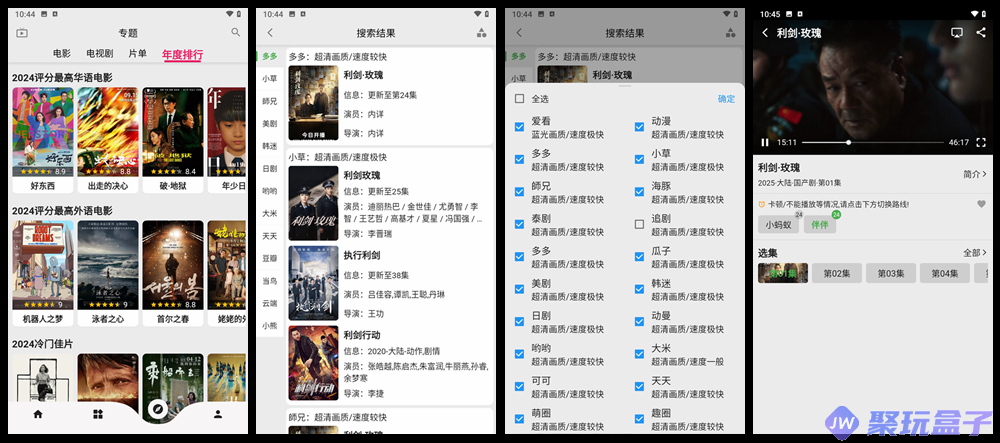Uncheck the 爱看 blue-ray source checkbox
The width and height of the screenshot is (1000, 443).
tap(519, 127)
